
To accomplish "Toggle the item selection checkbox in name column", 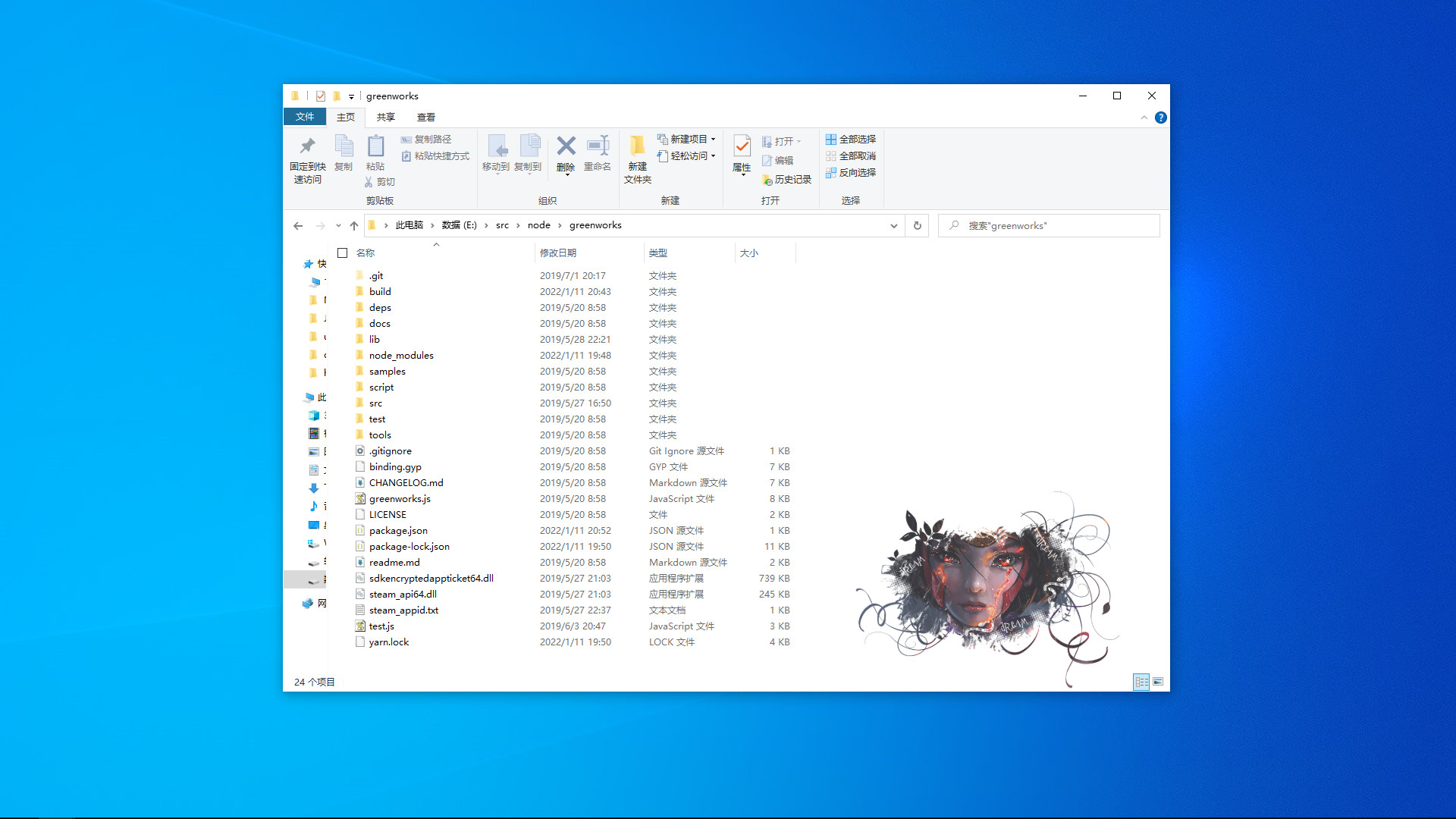I will click(x=343, y=253).
